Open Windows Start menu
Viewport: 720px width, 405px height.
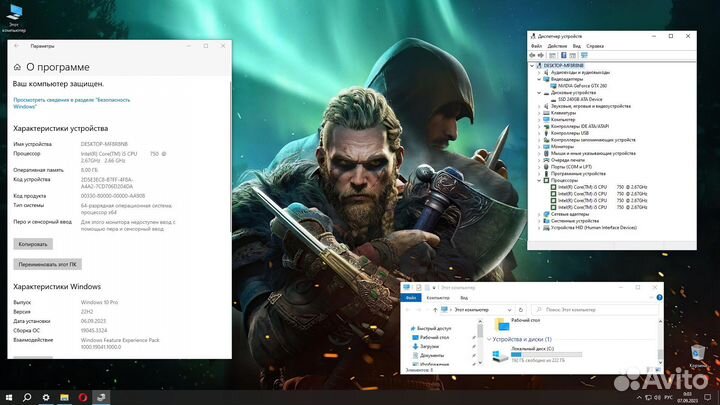click(9, 397)
